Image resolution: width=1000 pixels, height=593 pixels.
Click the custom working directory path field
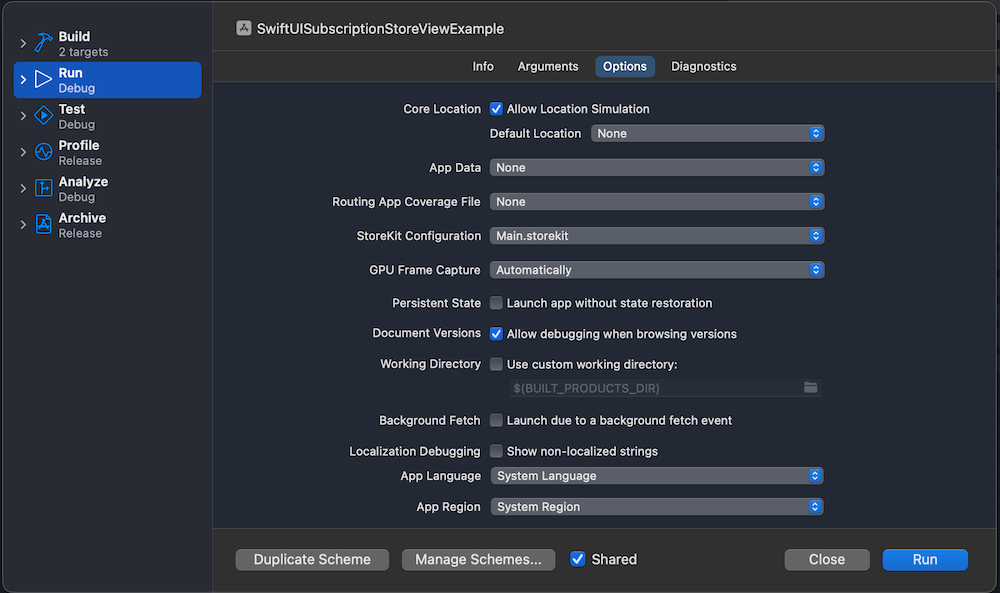pos(650,388)
